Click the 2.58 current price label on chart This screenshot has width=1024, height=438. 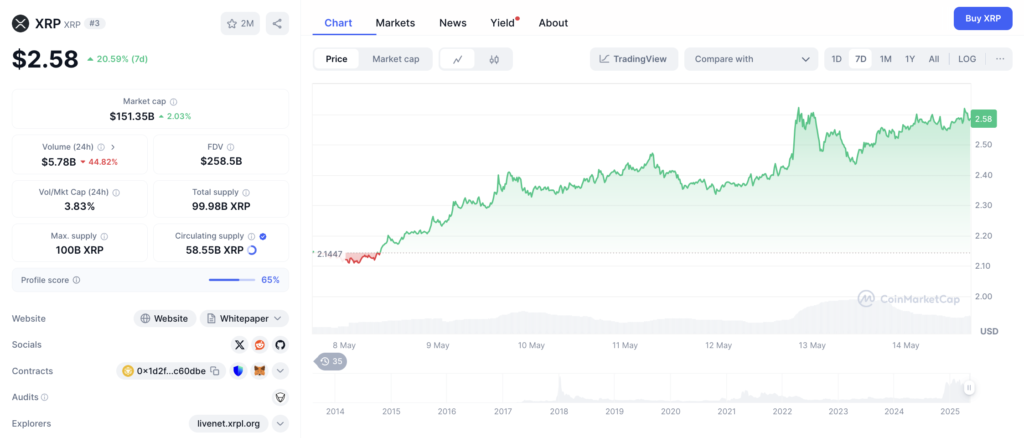(983, 119)
